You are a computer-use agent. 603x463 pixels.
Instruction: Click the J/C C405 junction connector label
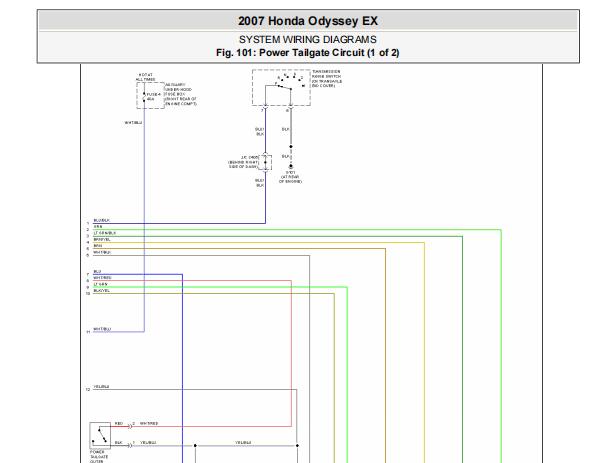coord(243,162)
